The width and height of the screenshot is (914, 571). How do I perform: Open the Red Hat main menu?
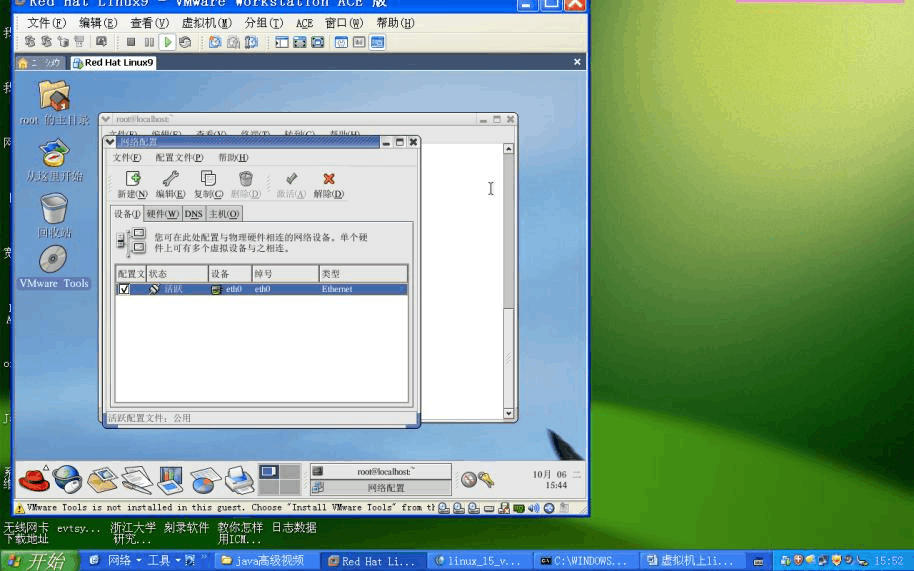tap(34, 479)
